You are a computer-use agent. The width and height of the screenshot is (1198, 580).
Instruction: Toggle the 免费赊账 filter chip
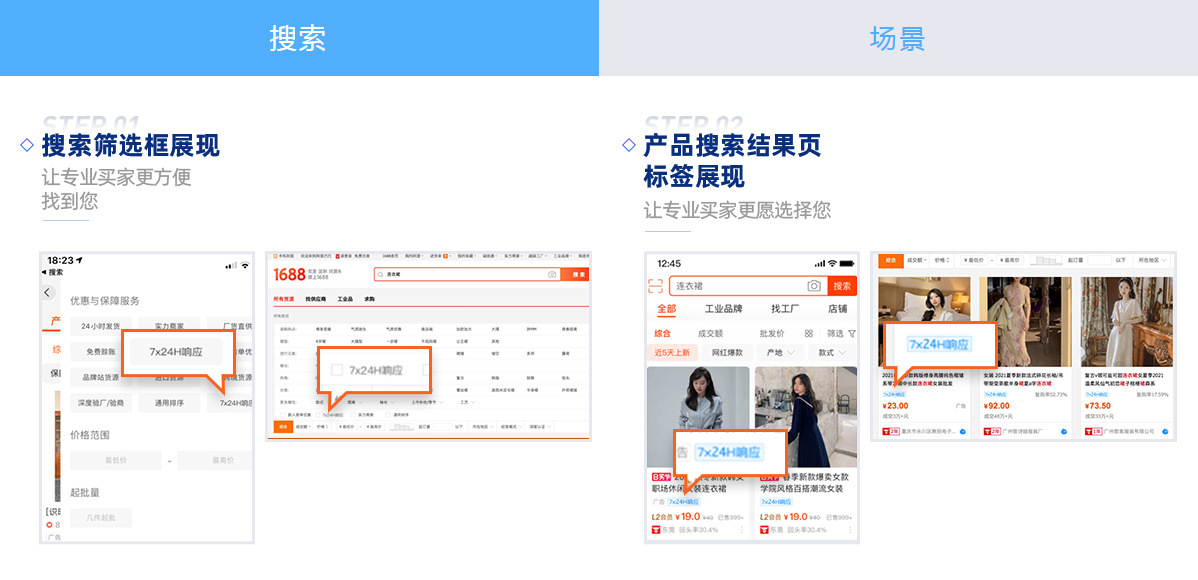point(100,352)
